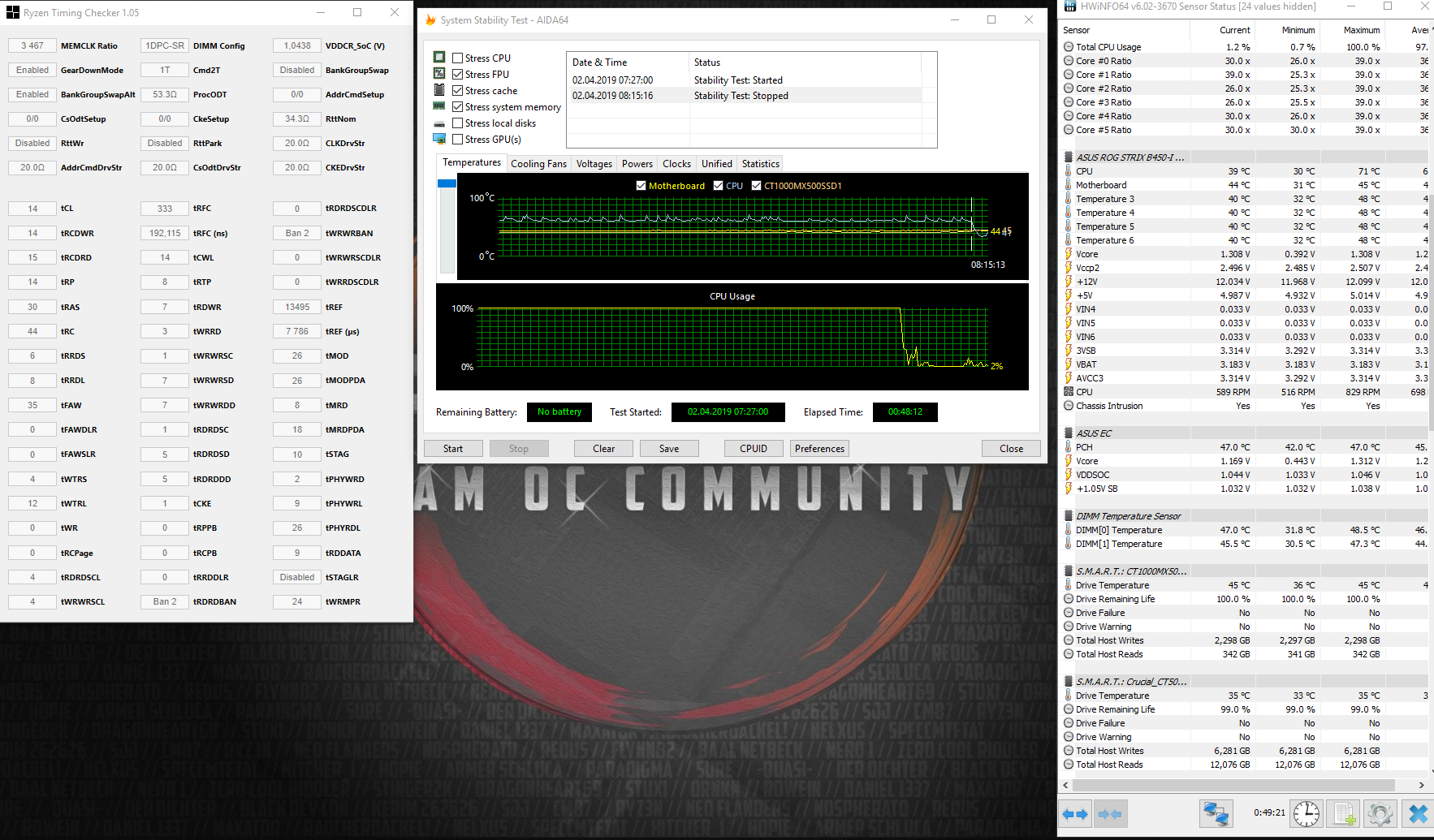Viewport: 1434px width, 840px height.
Task: Click the chip icon beside Stress cache
Action: (x=439, y=89)
